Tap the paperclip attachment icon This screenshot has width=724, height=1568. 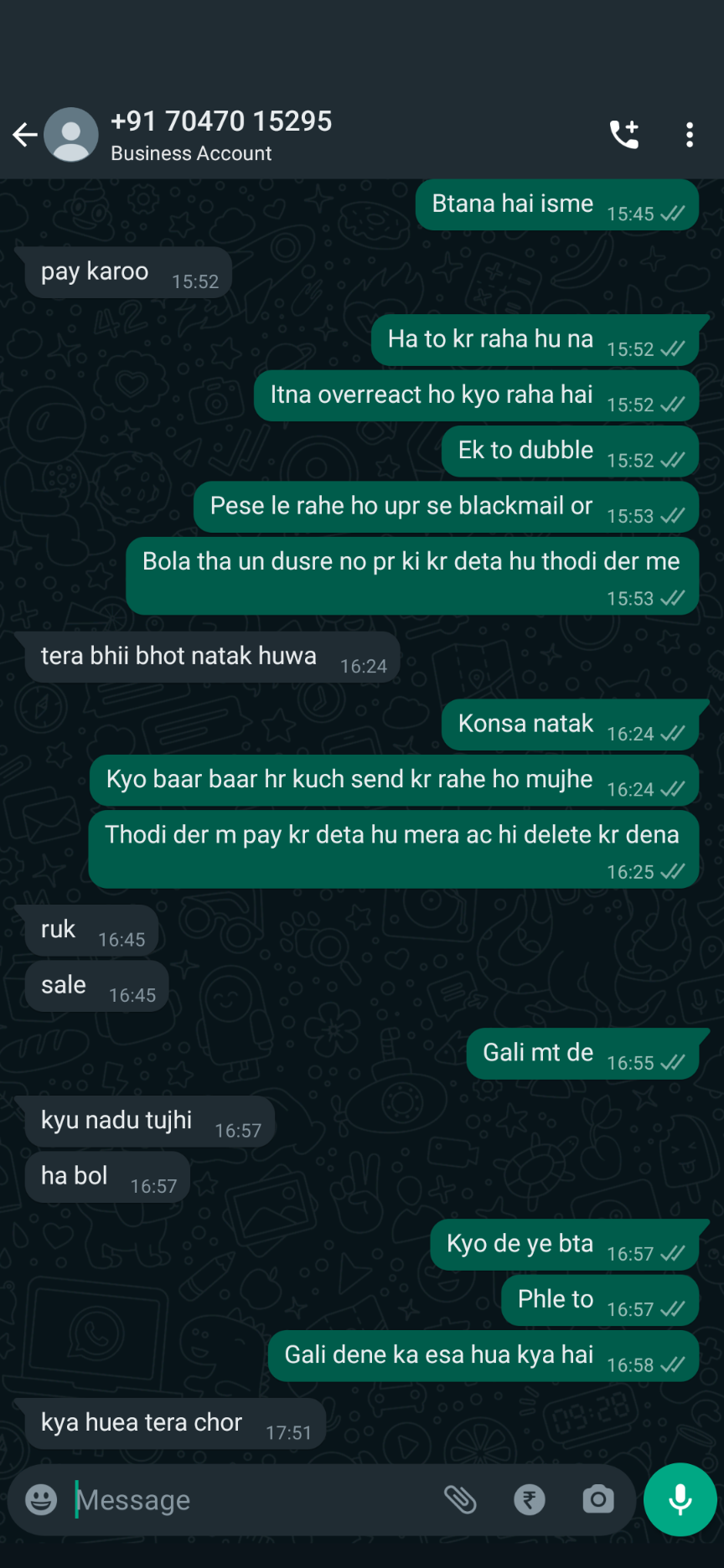460,1499
